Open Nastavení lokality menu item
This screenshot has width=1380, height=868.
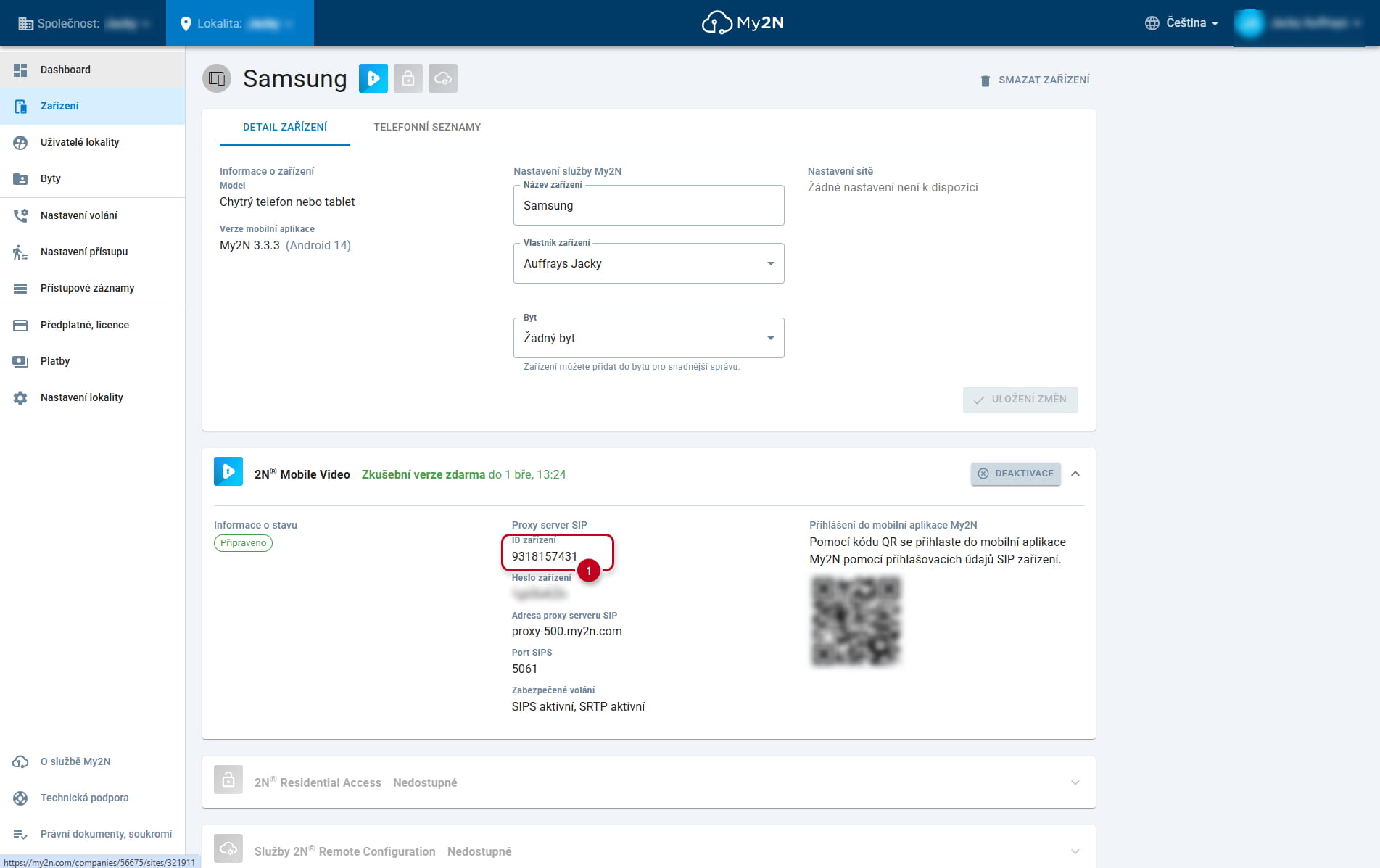click(x=92, y=397)
